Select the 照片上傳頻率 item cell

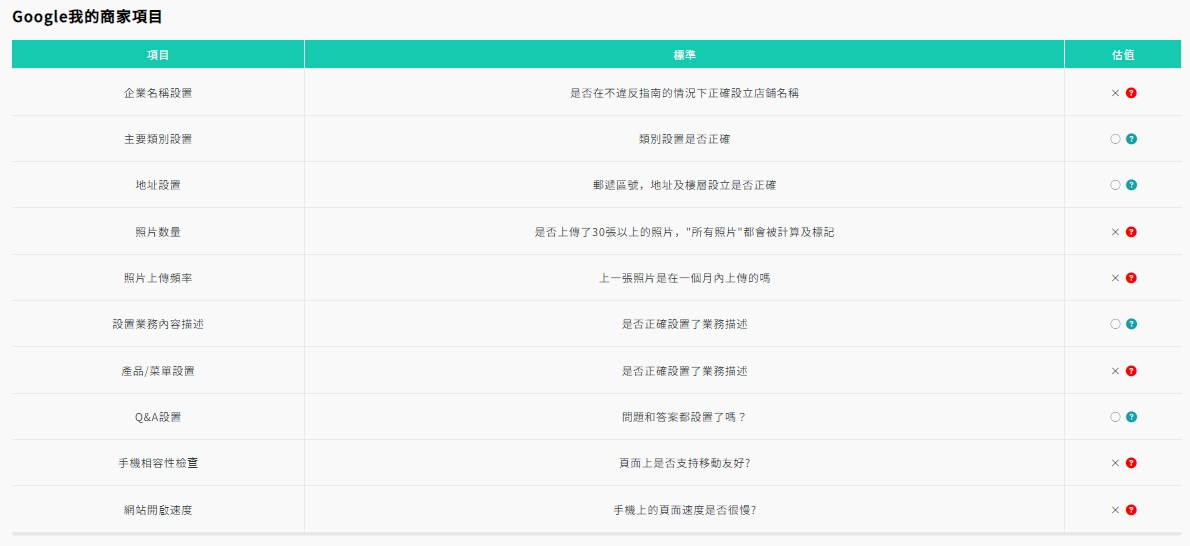click(x=158, y=278)
